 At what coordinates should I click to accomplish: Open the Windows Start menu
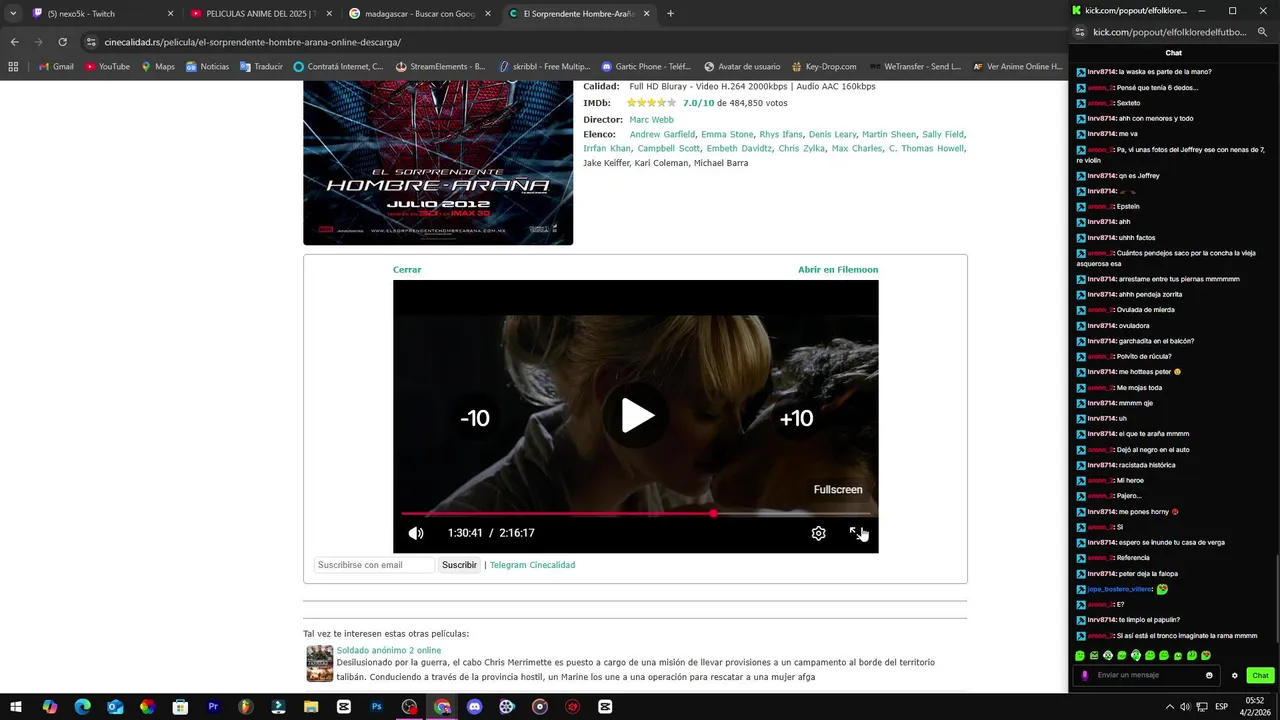pos(16,706)
